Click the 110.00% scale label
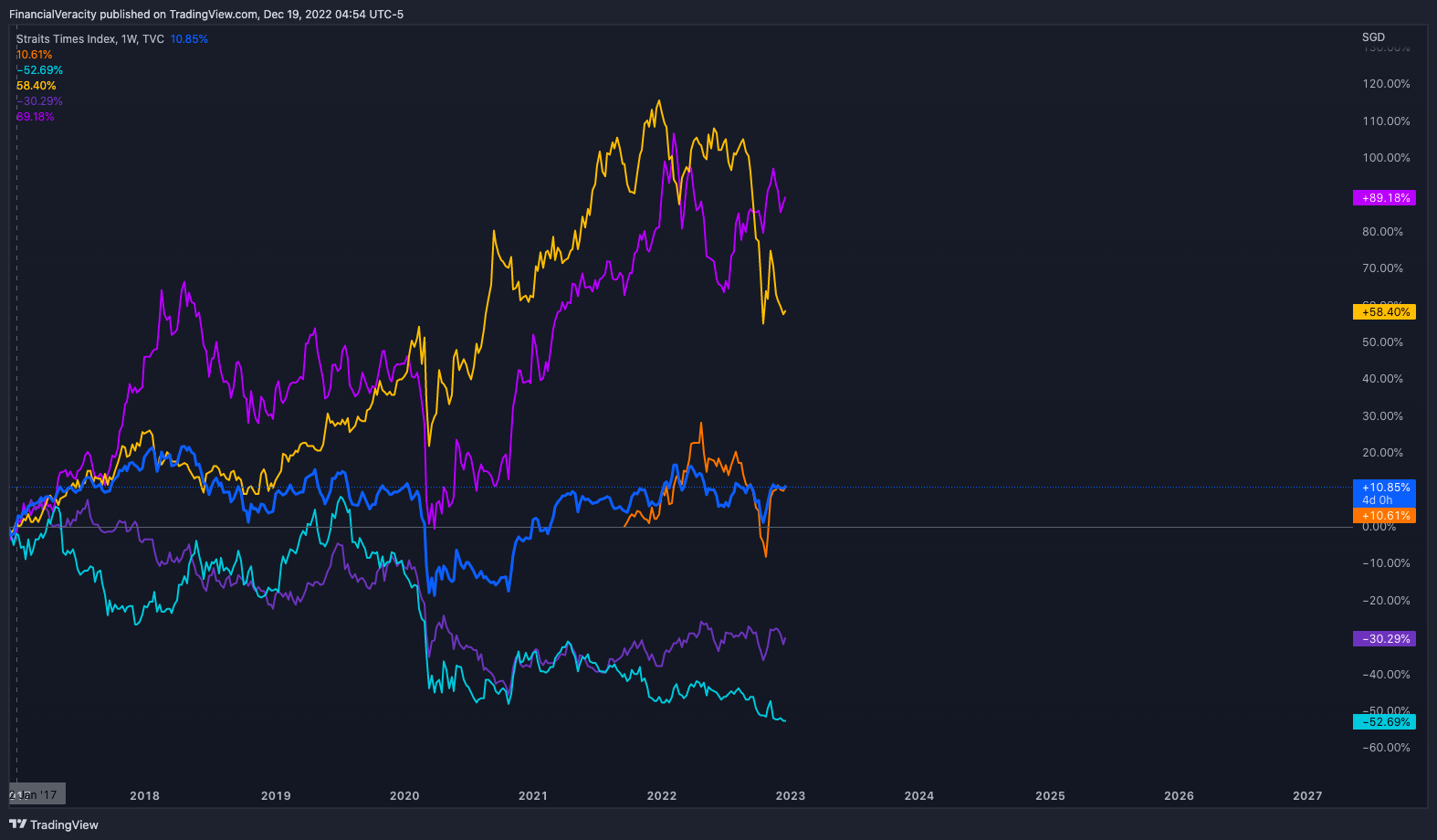 pos(1386,121)
